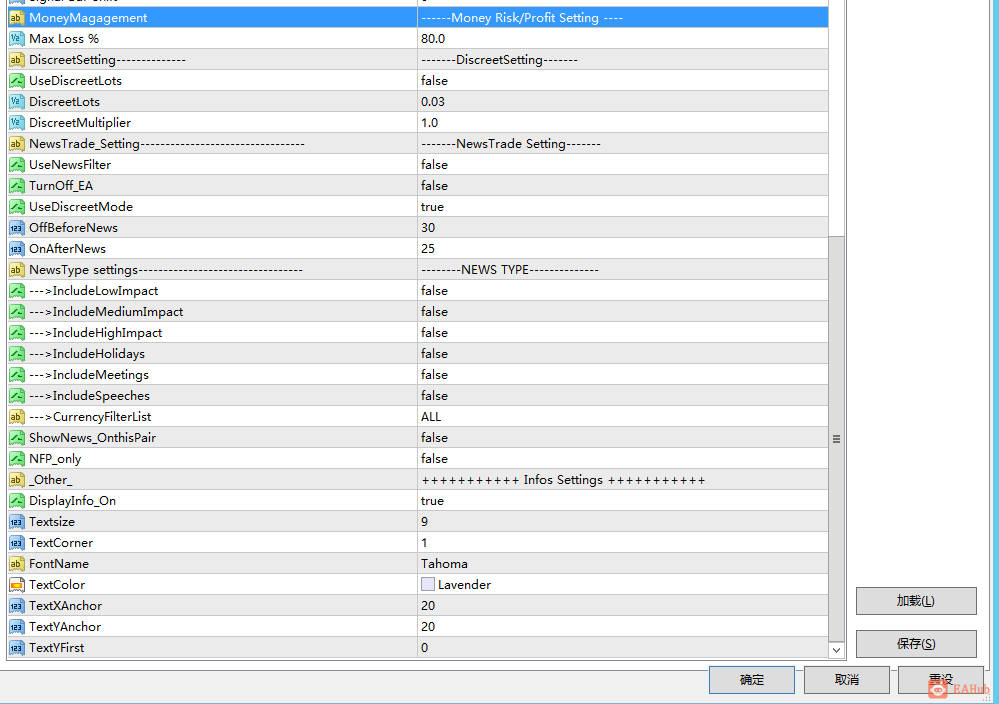This screenshot has height=704, width=999.
Task: Select the DiscreetSetting row label
Action: pos(108,60)
